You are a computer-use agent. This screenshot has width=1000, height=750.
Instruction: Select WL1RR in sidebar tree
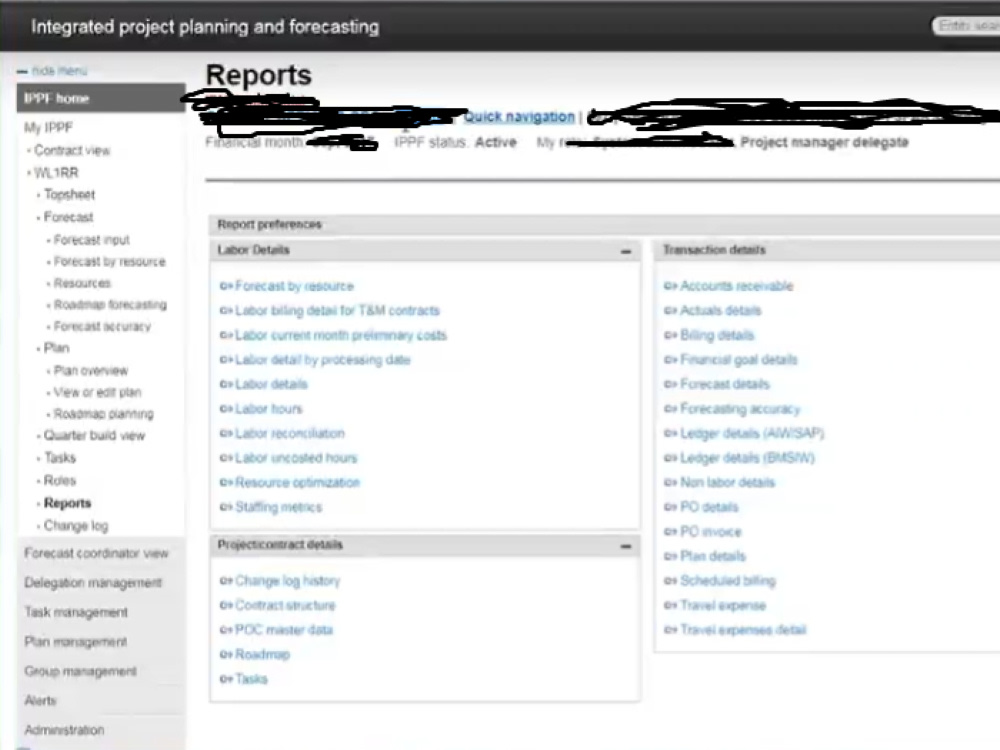pos(56,173)
